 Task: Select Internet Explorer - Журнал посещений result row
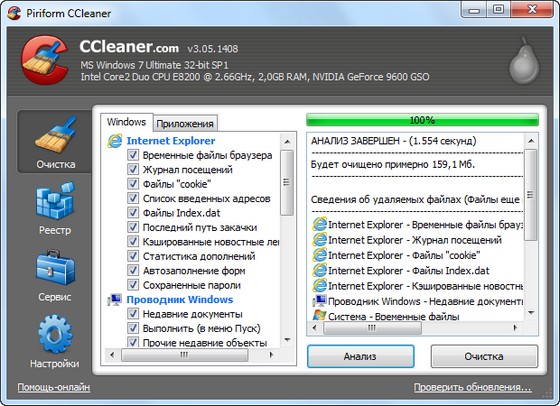tap(407, 240)
